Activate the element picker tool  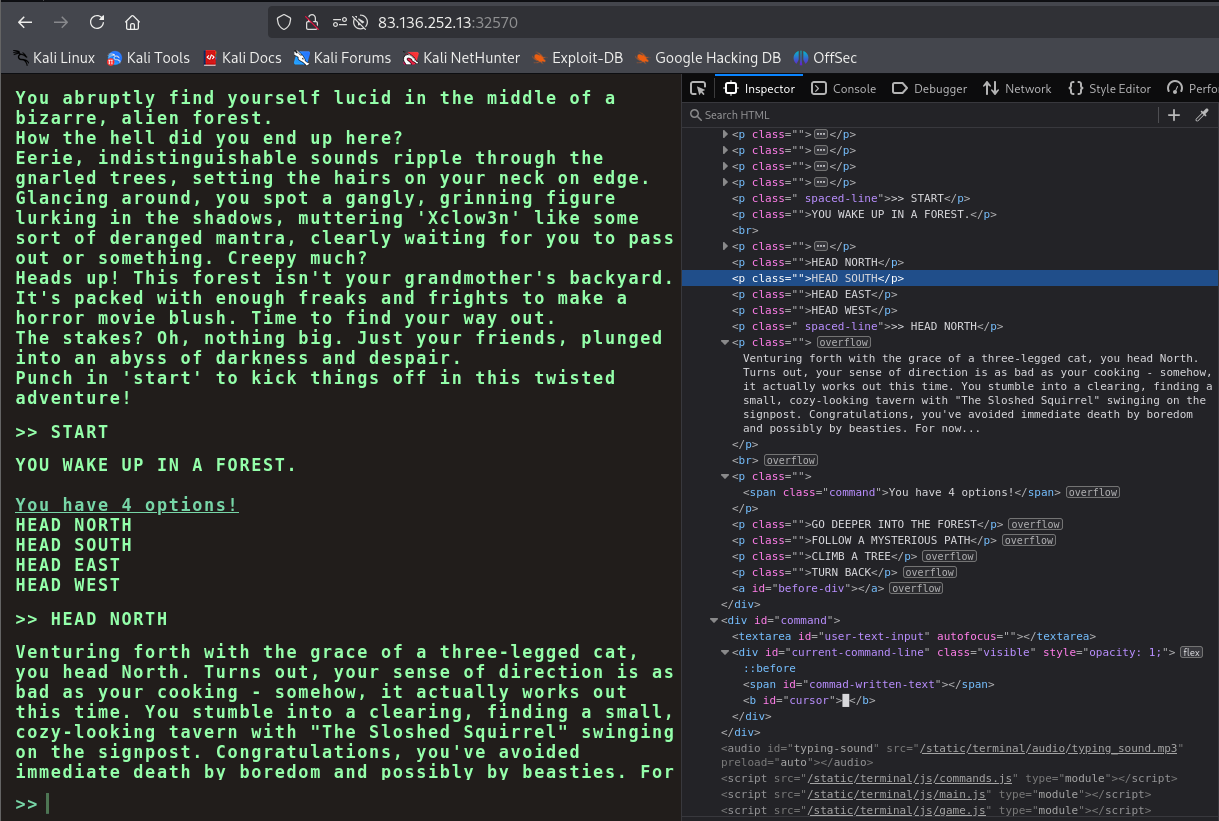(698, 88)
